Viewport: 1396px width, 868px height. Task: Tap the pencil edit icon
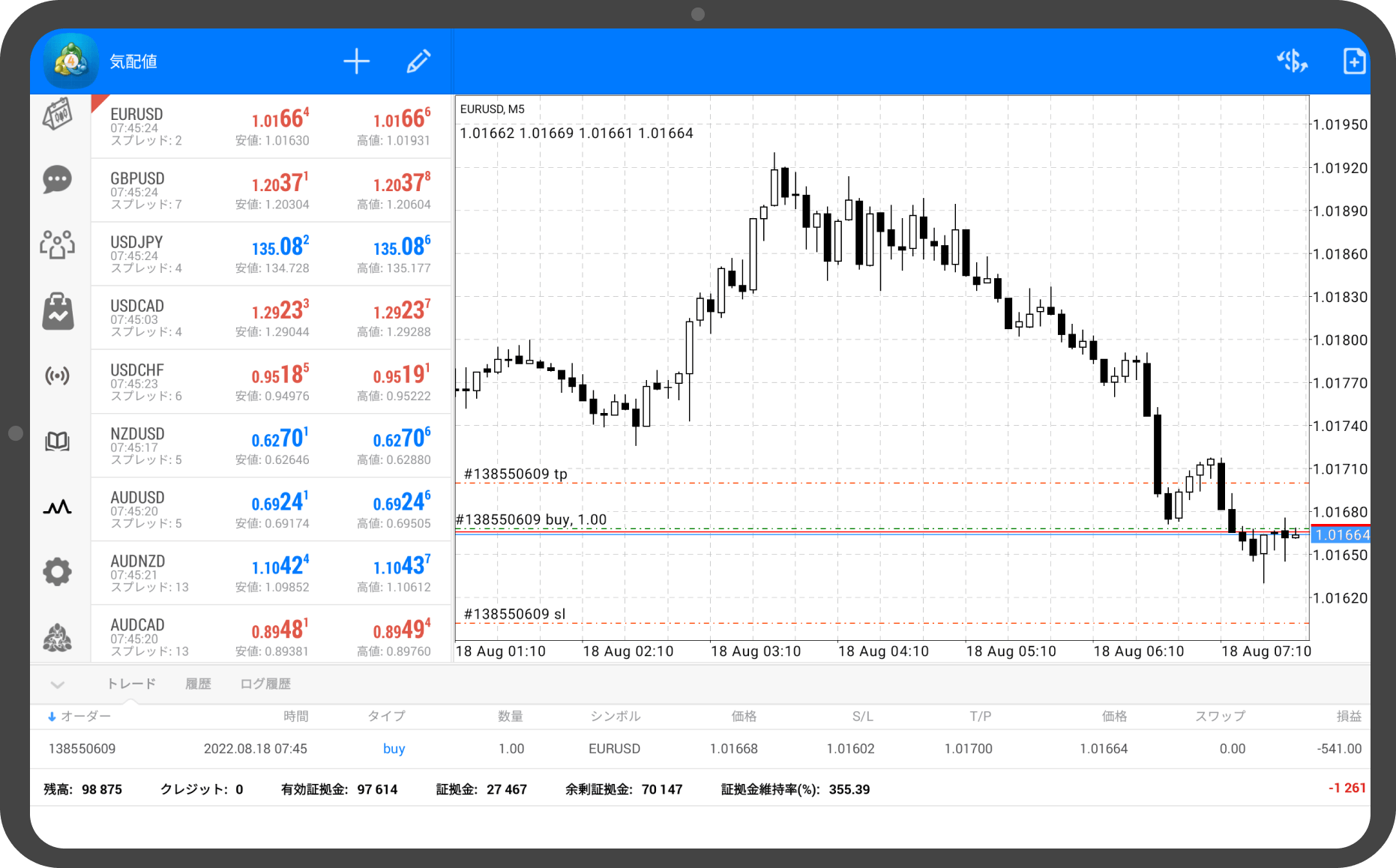(418, 61)
